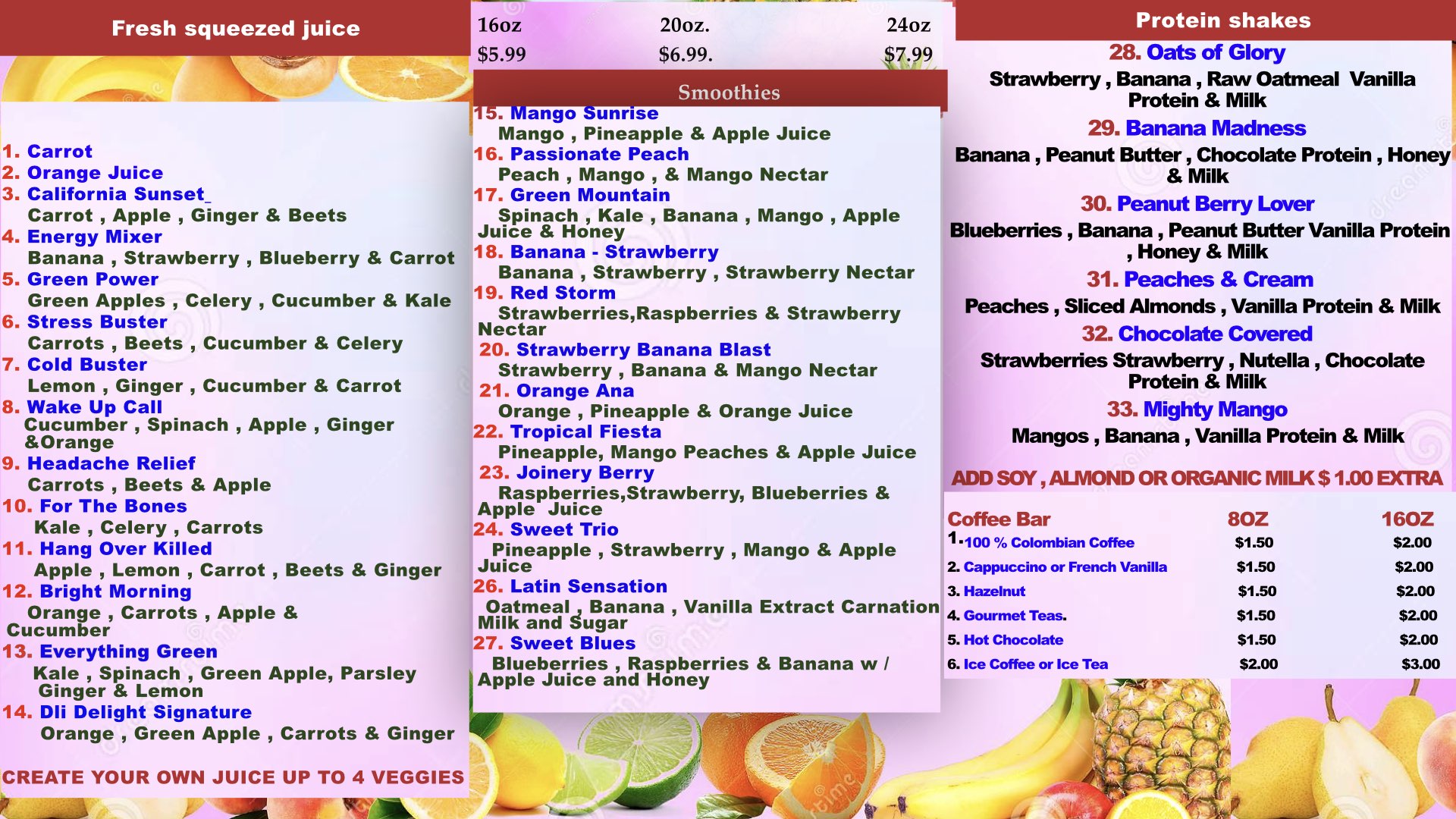Open the Protein shakes header
Screen dimensions: 1456x819
tap(1222, 20)
